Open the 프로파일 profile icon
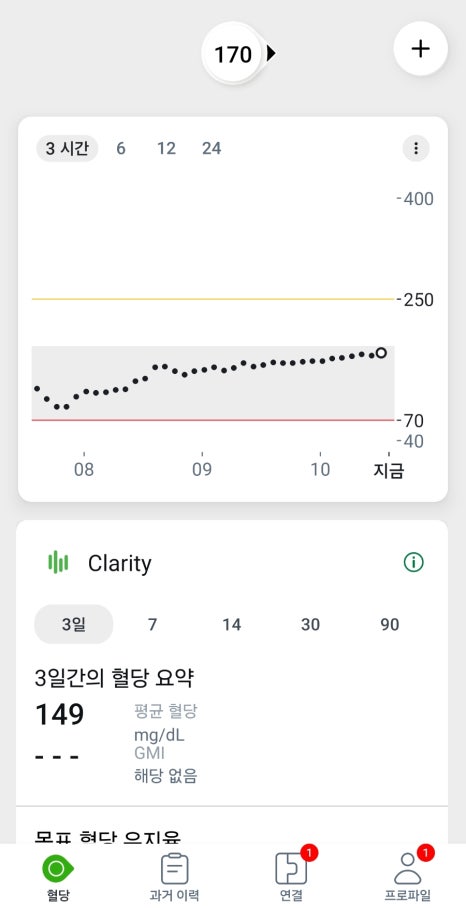This screenshot has height=908, width=466. pyautogui.click(x=408, y=869)
